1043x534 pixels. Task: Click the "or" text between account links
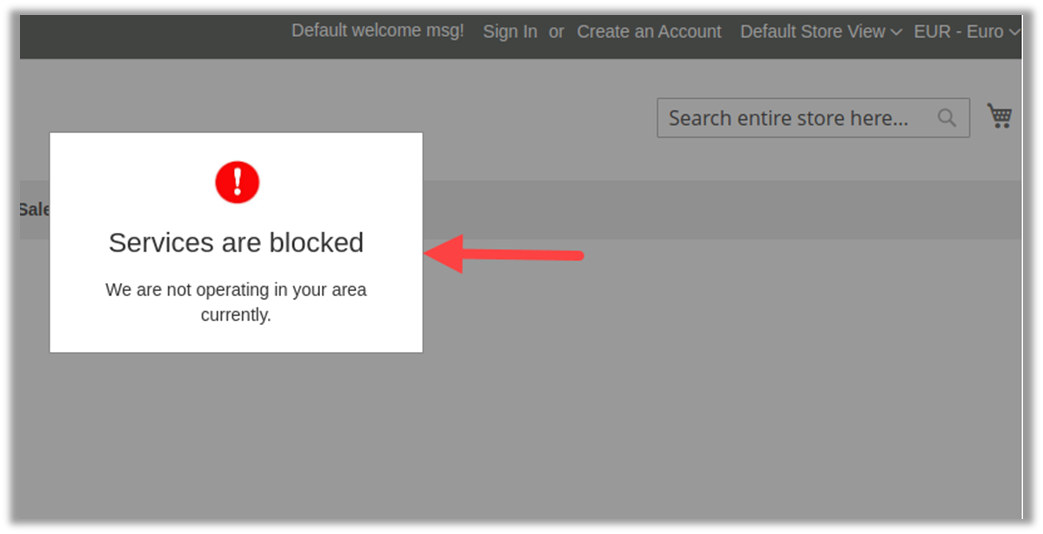[x=556, y=32]
